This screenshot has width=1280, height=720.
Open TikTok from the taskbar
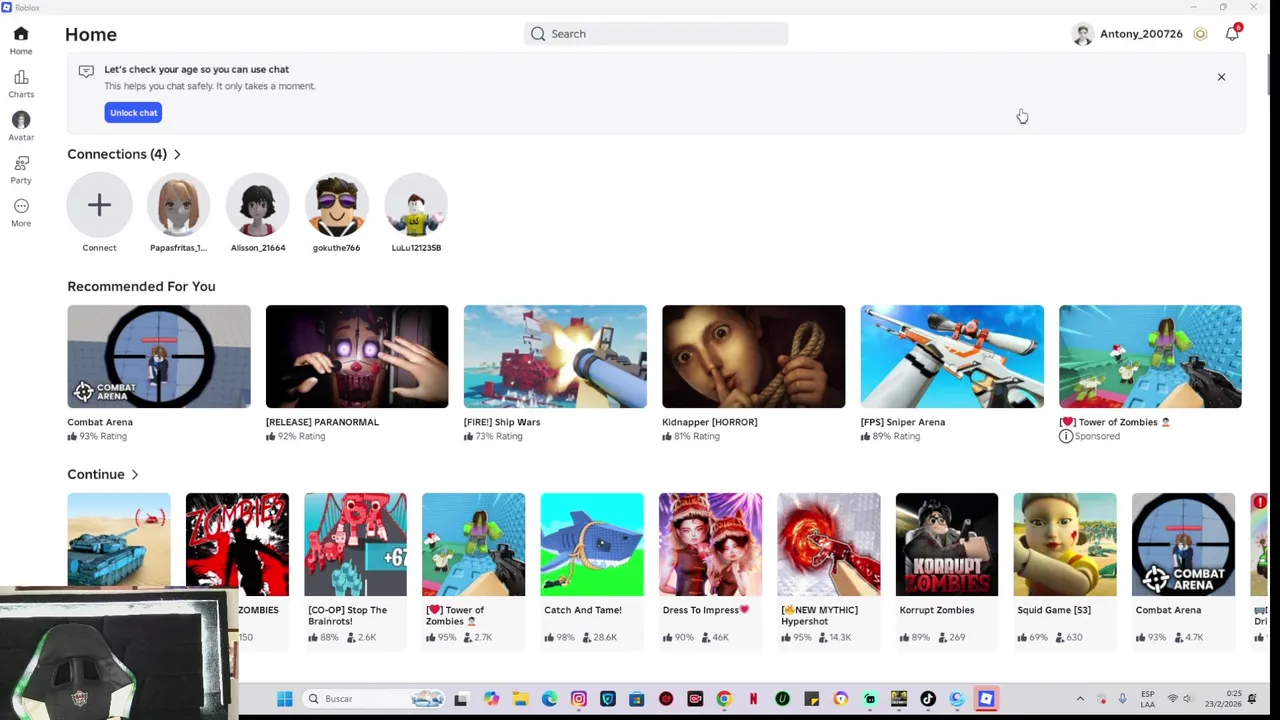tap(928, 699)
